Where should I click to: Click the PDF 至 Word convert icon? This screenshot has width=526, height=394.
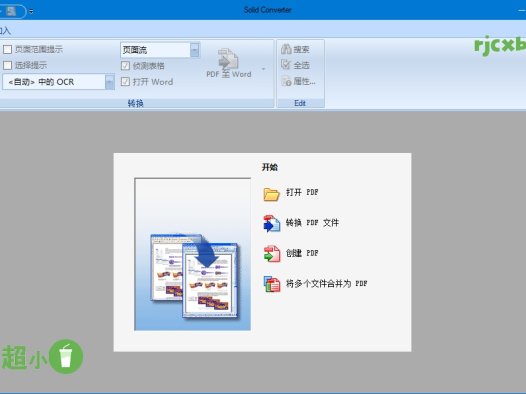(228, 59)
